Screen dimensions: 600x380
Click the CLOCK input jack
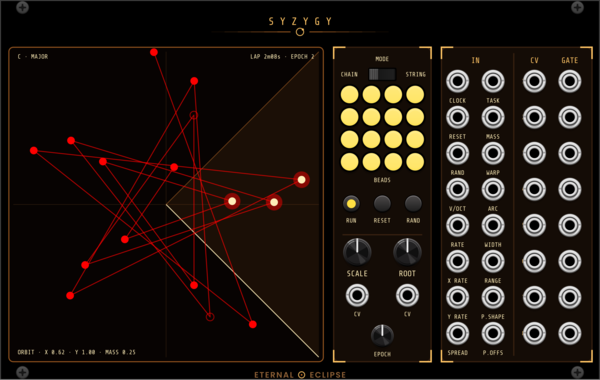coord(457,81)
